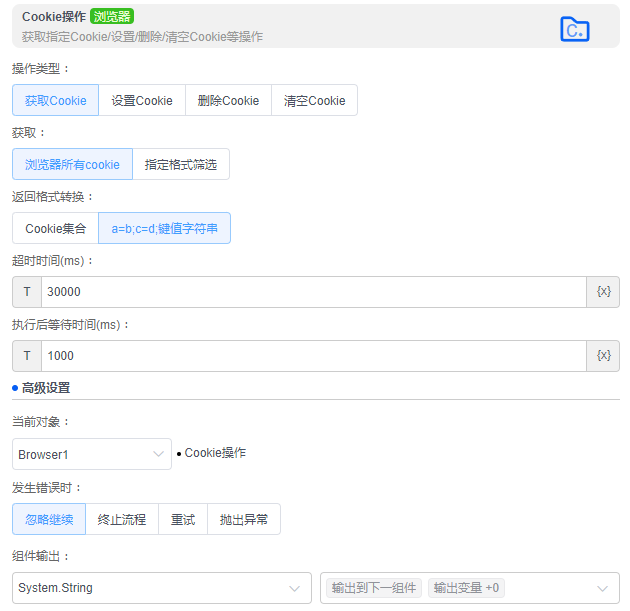Open the System.String output type dropdown
Viewport: 630px width, 611px height.
(x=161, y=588)
